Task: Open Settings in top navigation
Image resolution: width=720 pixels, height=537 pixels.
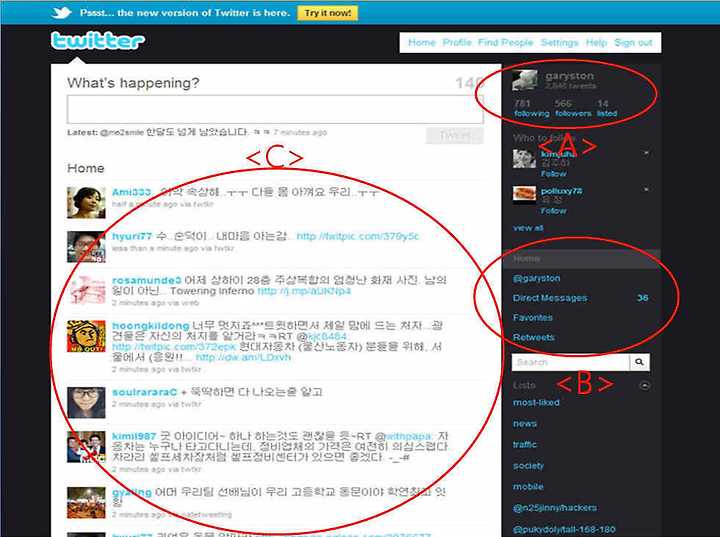Action: click(x=559, y=43)
